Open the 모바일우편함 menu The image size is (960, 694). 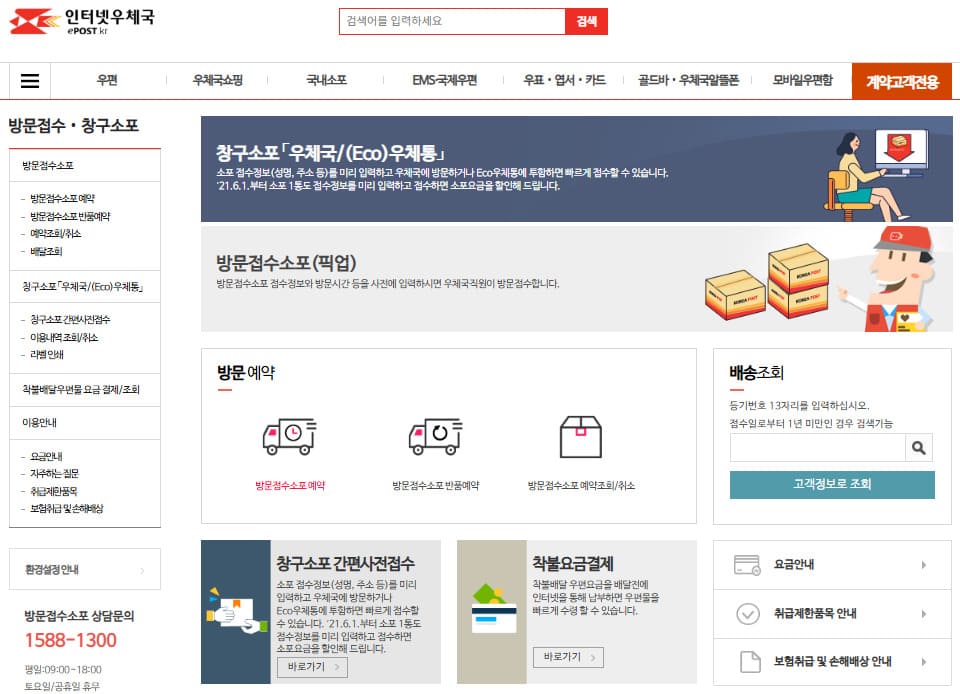(803, 80)
